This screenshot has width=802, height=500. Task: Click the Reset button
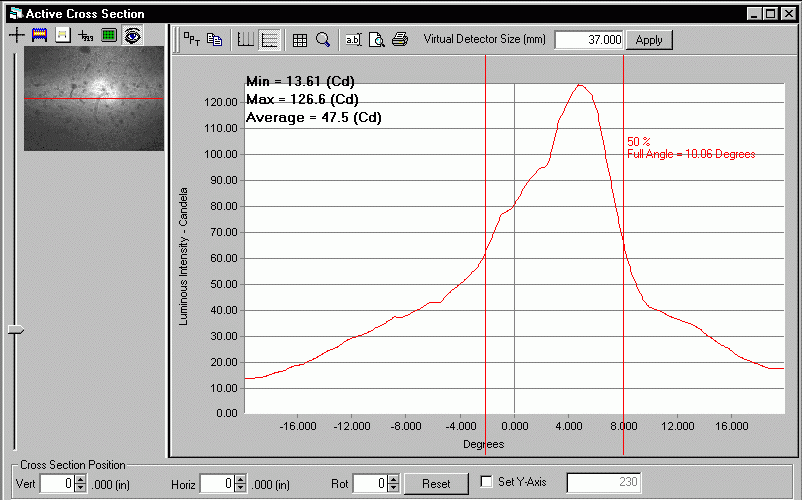tap(436, 484)
